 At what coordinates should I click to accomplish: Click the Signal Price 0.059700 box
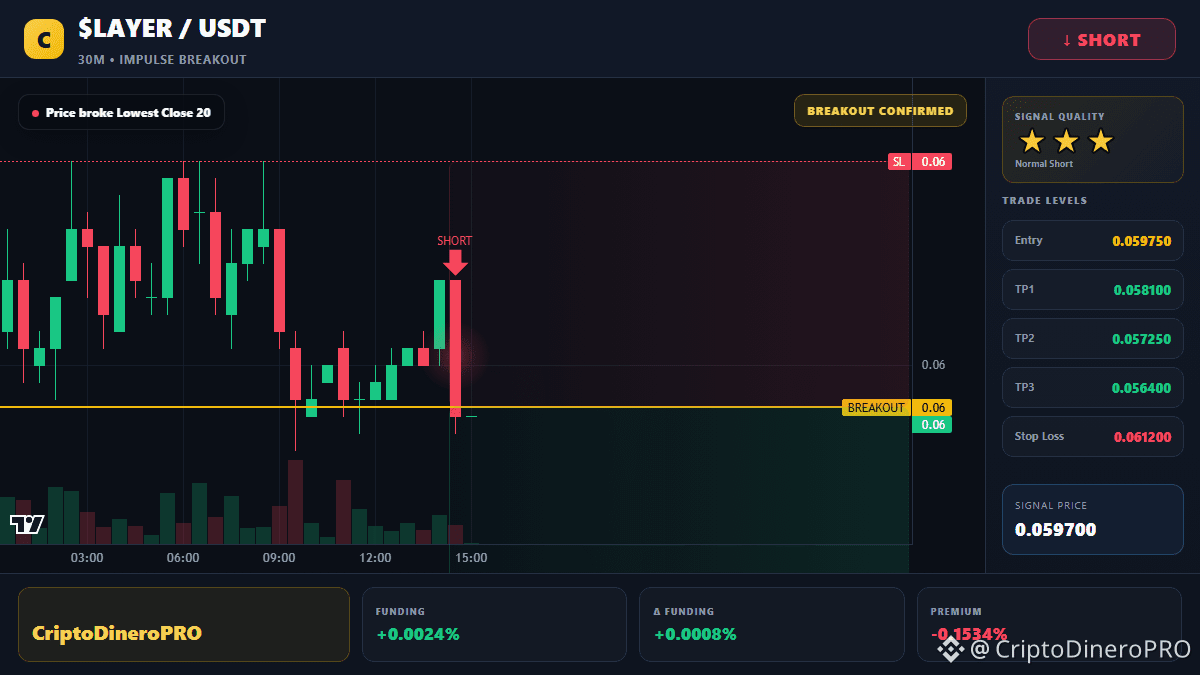coord(1092,519)
